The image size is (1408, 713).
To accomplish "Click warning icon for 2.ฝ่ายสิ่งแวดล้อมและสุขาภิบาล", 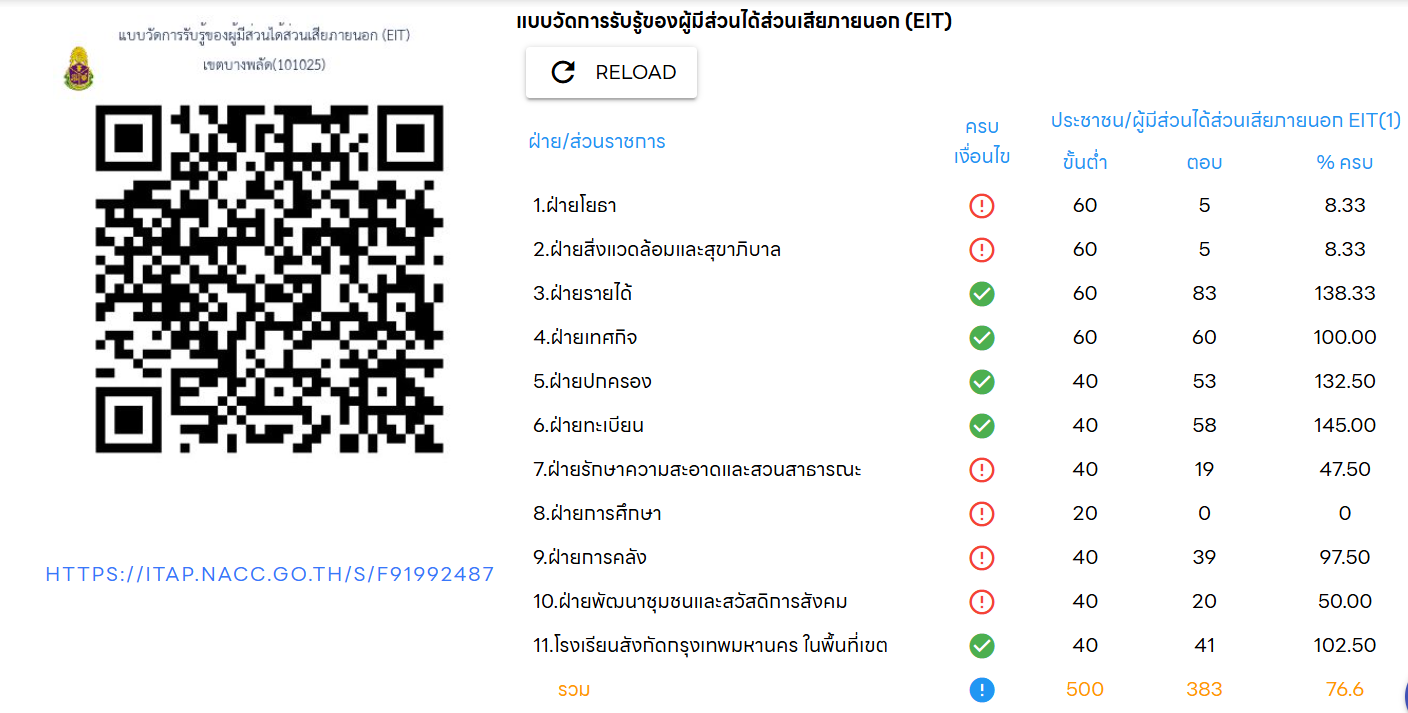I will (982, 250).
